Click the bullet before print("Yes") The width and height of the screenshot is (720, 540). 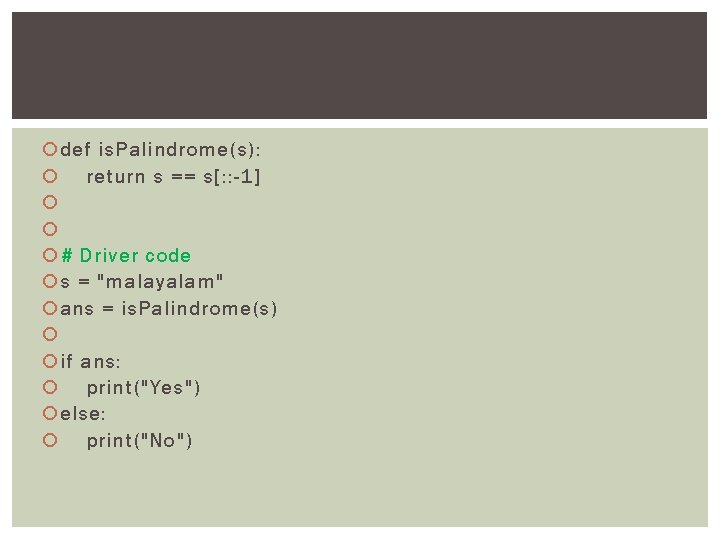(50, 387)
